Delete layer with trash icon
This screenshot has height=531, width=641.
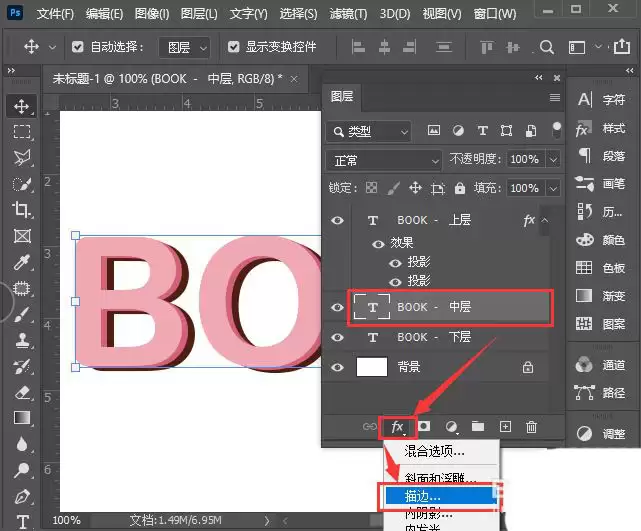click(x=531, y=427)
